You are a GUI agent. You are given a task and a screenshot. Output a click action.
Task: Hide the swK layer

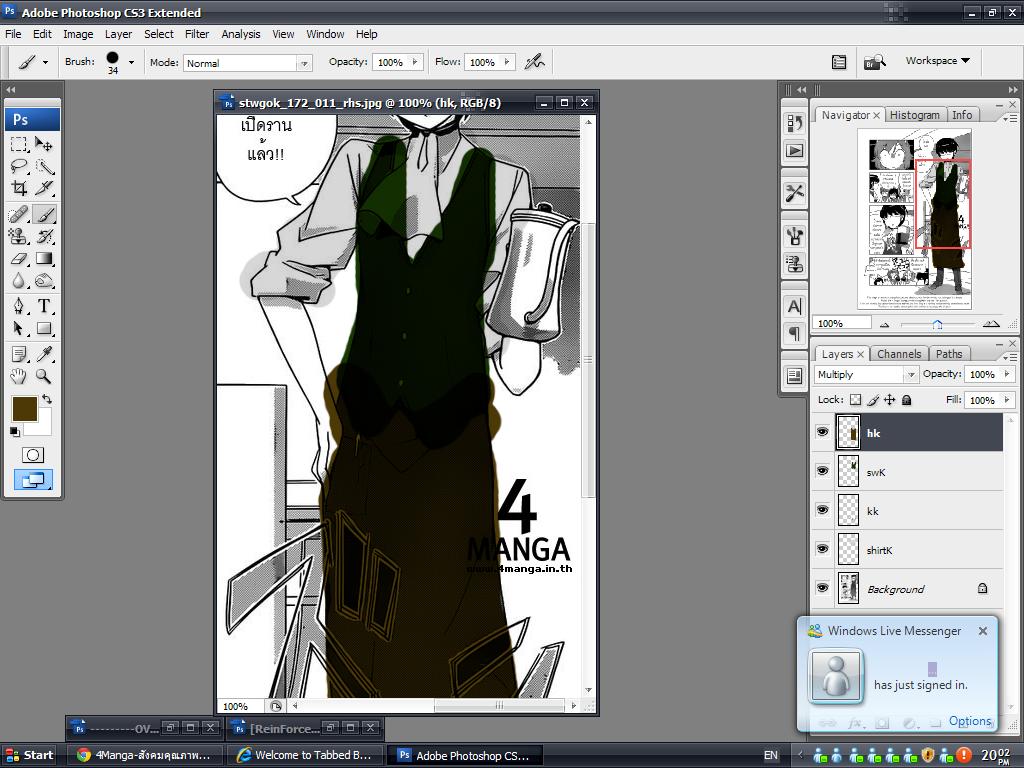pyautogui.click(x=822, y=472)
